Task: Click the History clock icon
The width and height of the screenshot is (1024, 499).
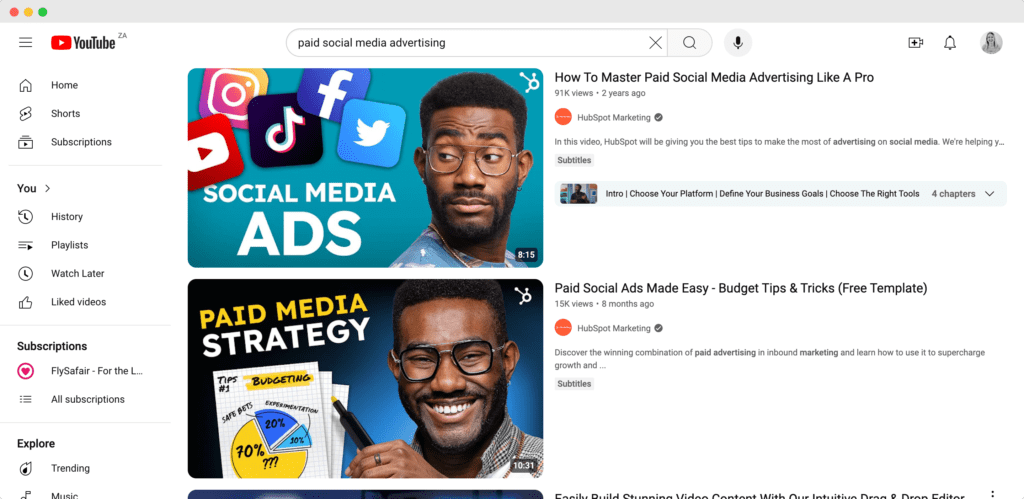Action: click(25, 217)
